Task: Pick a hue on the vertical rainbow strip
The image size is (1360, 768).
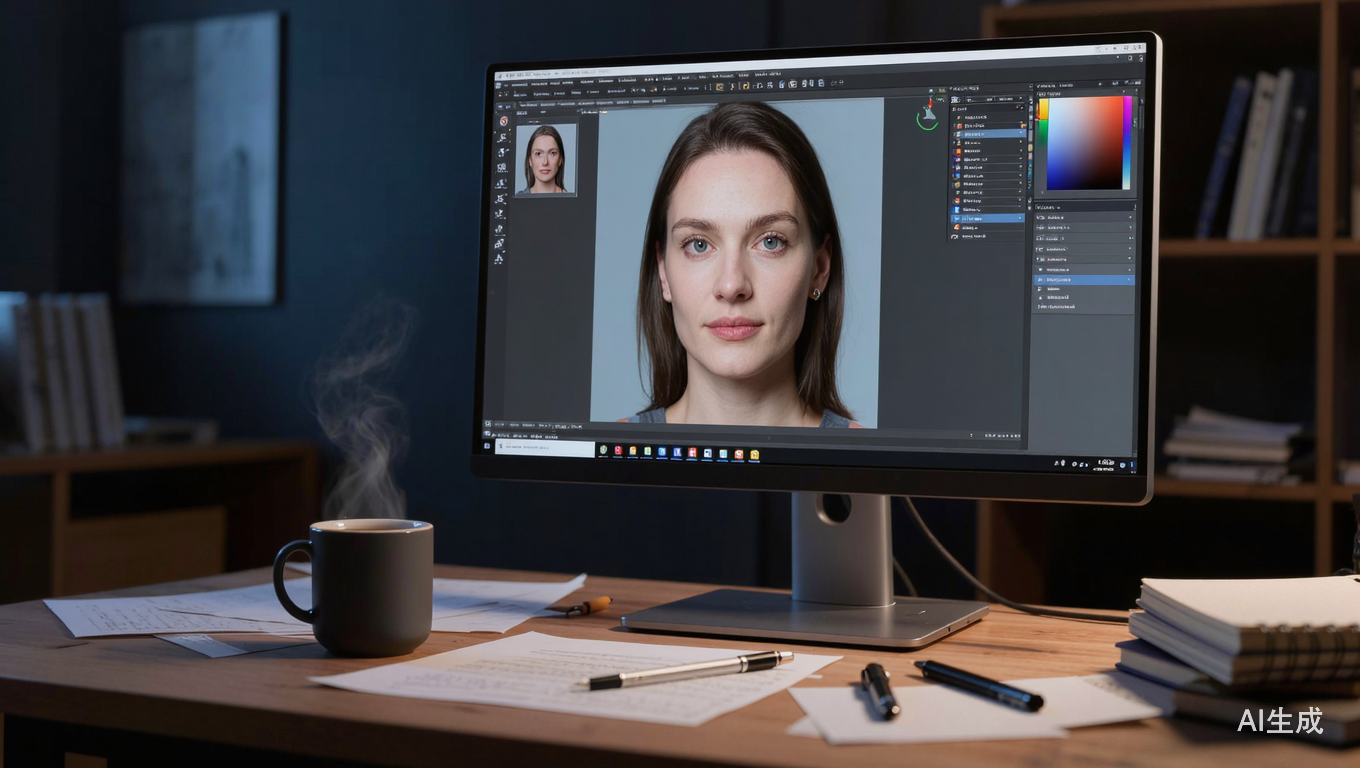Action: click(1127, 142)
